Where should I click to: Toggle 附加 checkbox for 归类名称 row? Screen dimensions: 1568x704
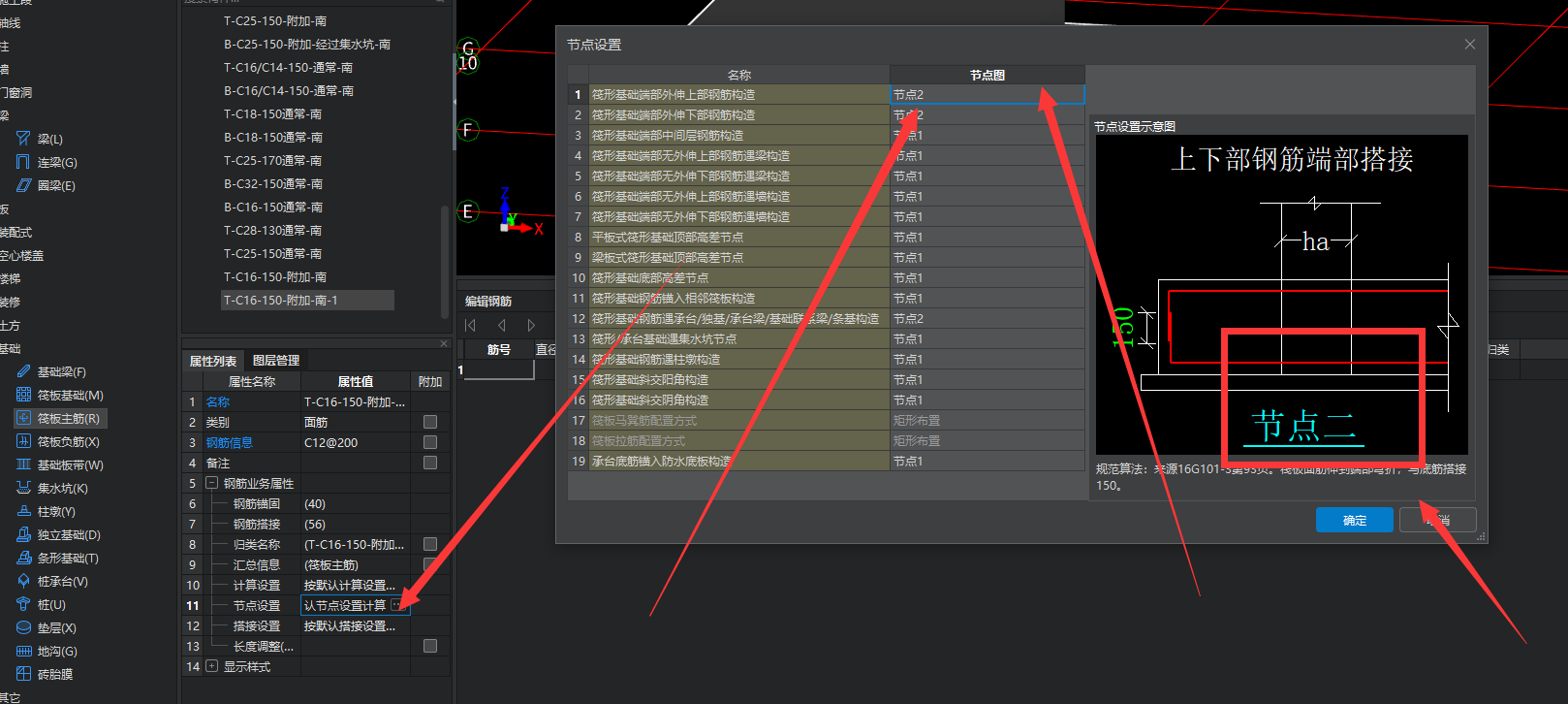click(x=430, y=544)
